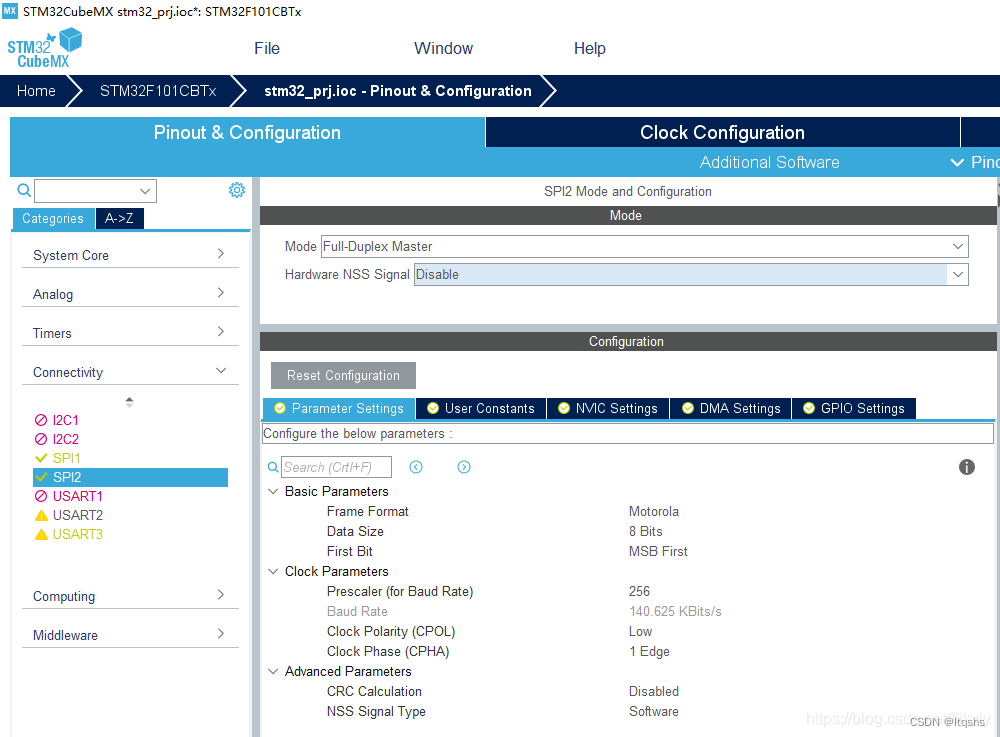Select SPI2 peripheral in Connectivity list
The image size is (1000, 737).
tap(130, 478)
